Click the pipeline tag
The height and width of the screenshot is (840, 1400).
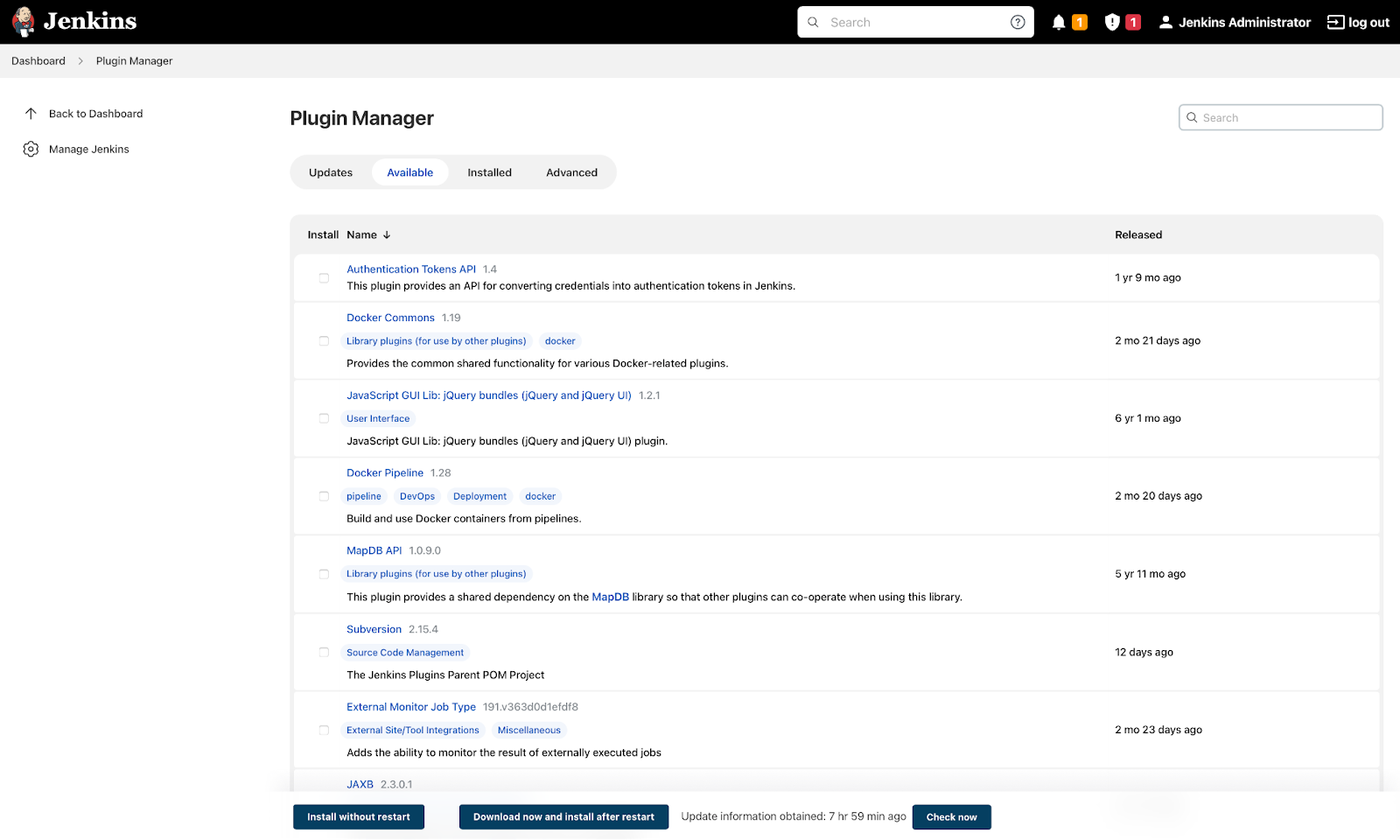364,496
